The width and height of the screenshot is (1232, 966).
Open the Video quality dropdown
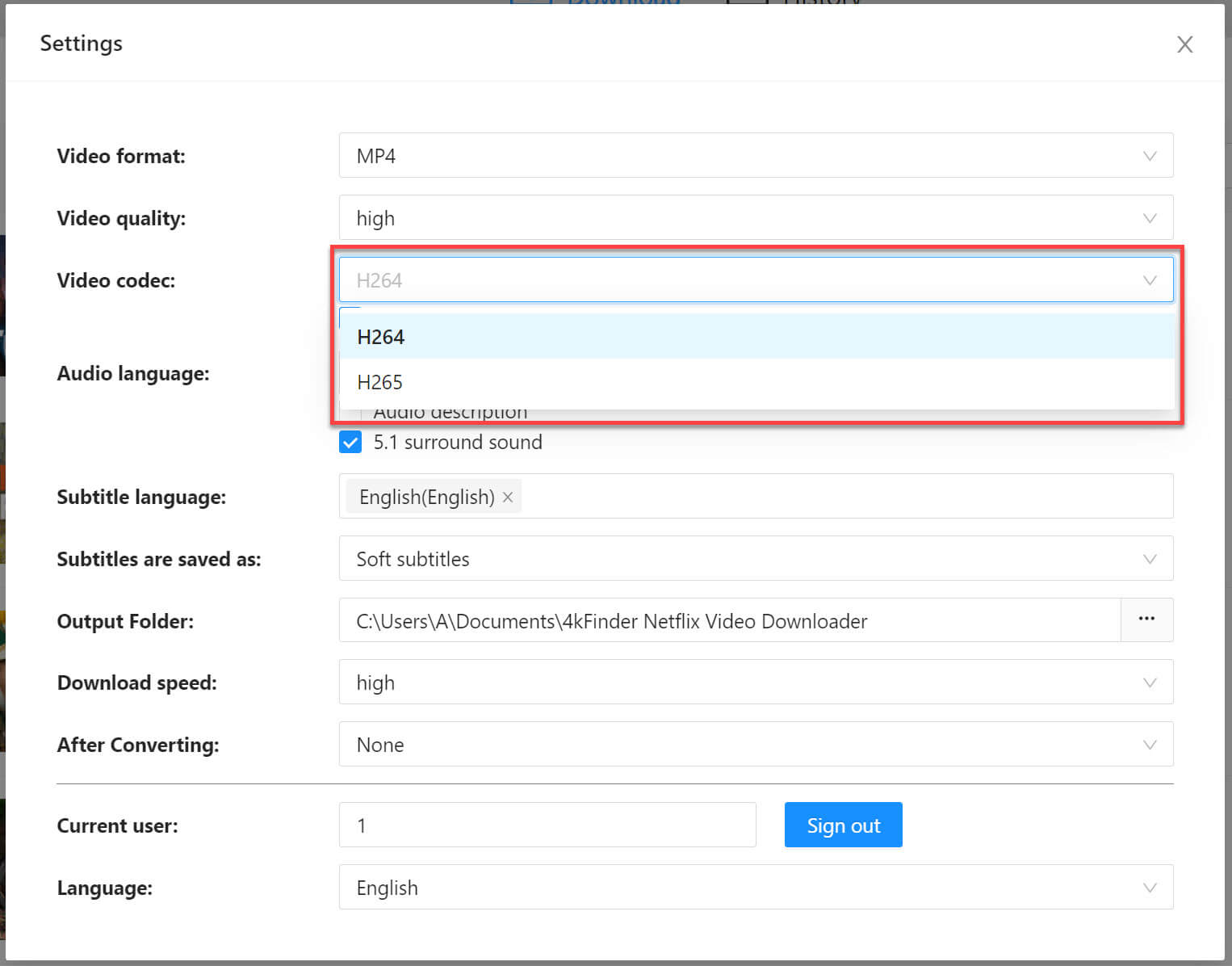756,217
